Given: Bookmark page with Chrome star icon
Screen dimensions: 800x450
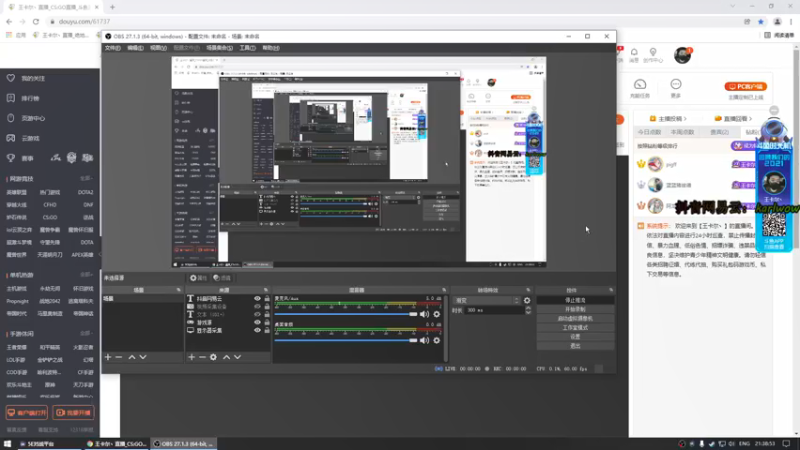Looking at the screenshot, I should 761,21.
